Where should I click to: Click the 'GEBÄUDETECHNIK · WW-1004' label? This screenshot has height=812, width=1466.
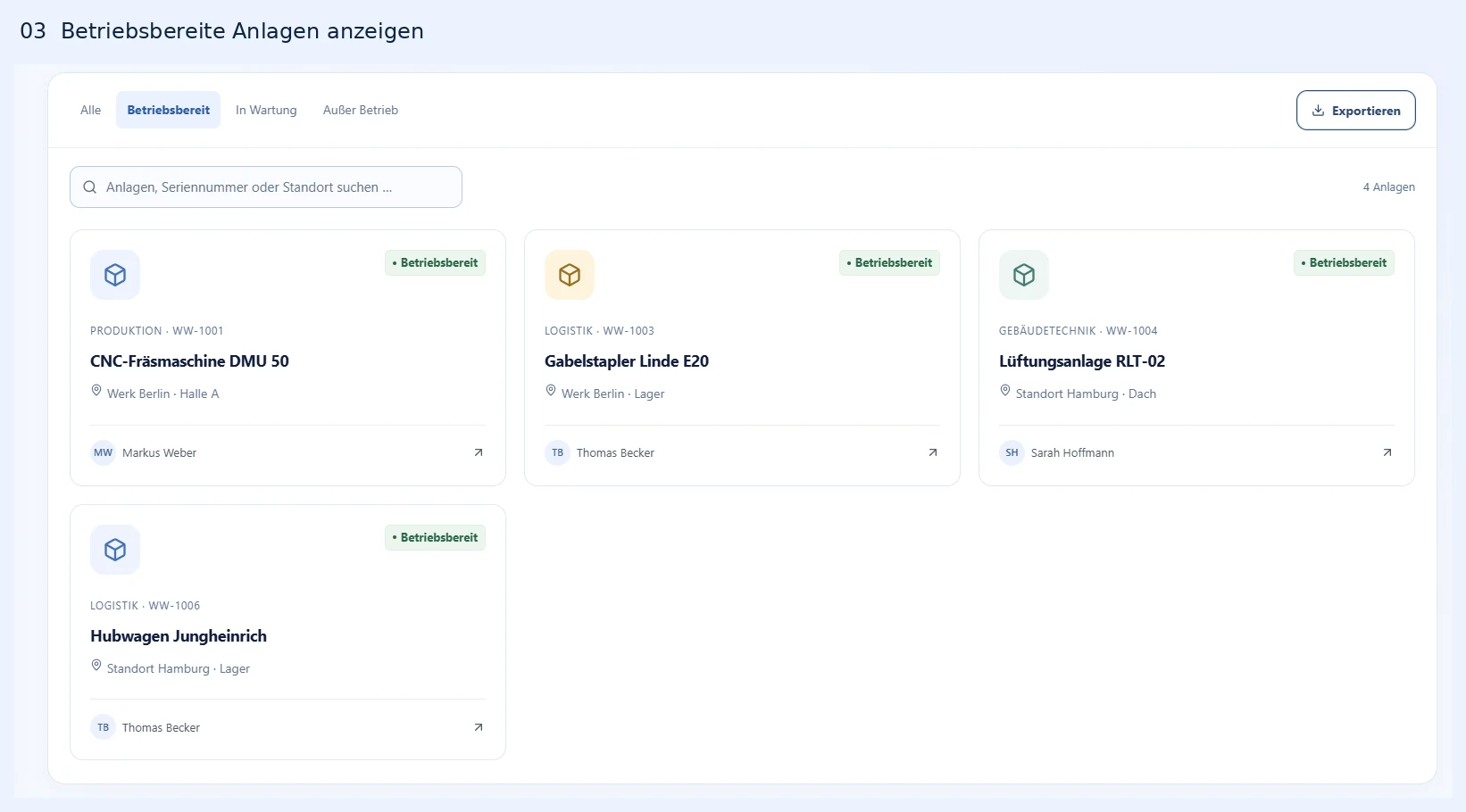click(x=1078, y=331)
